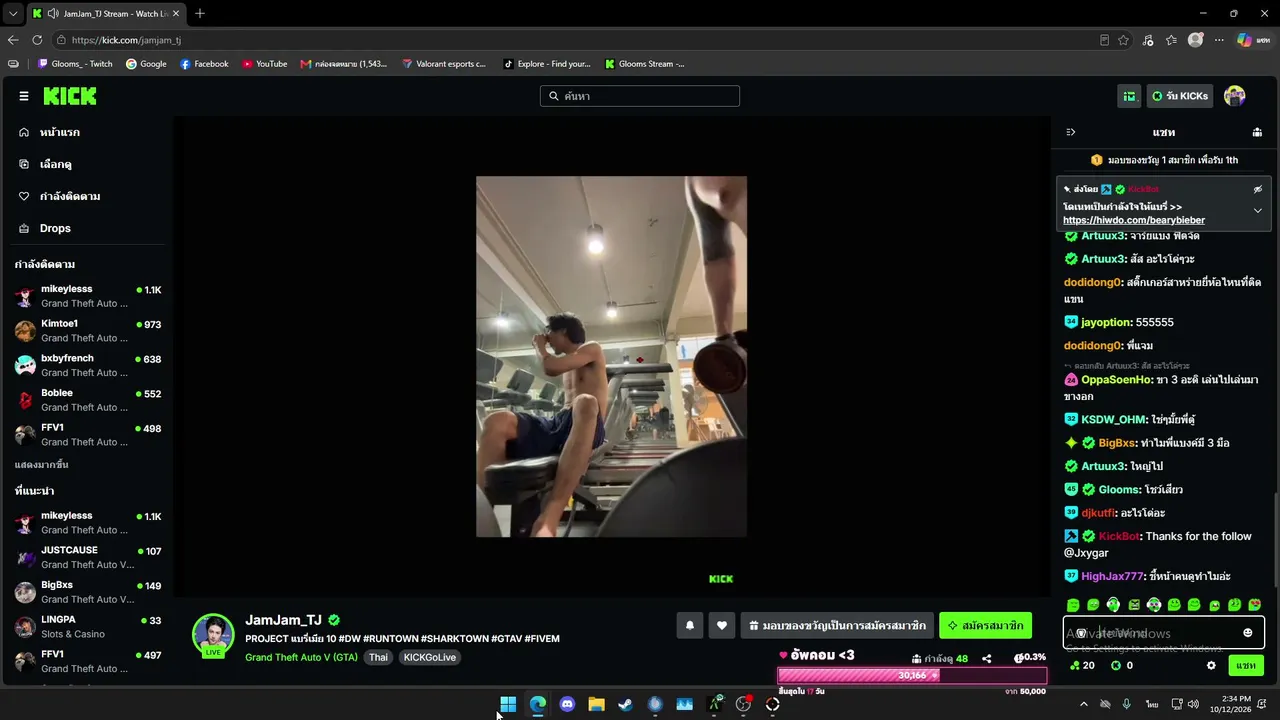The width and height of the screenshot is (1280, 720).
Task: Collapse the chat panel with arrow icon
Action: (1070, 132)
